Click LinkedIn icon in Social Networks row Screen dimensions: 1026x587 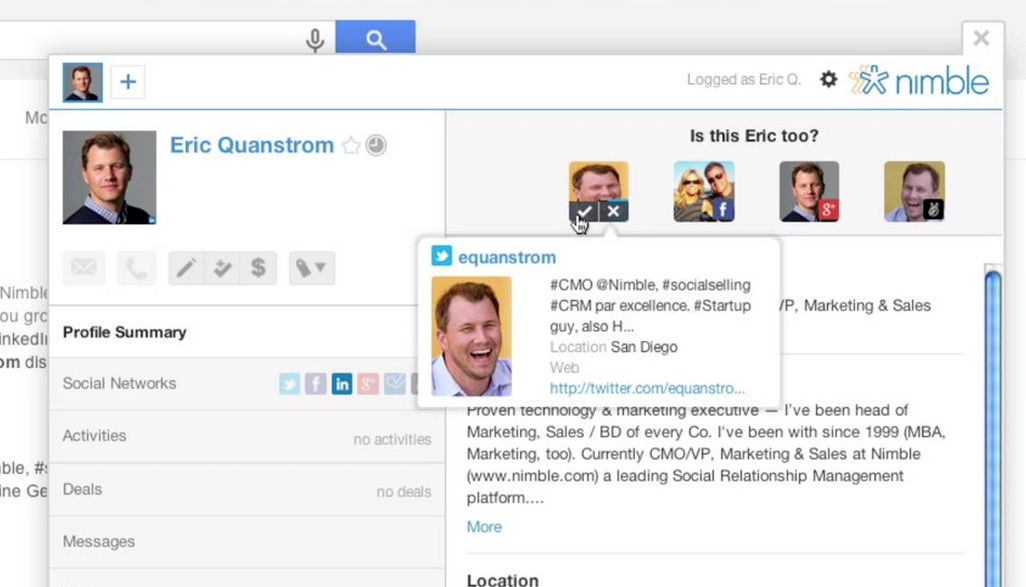click(x=342, y=383)
